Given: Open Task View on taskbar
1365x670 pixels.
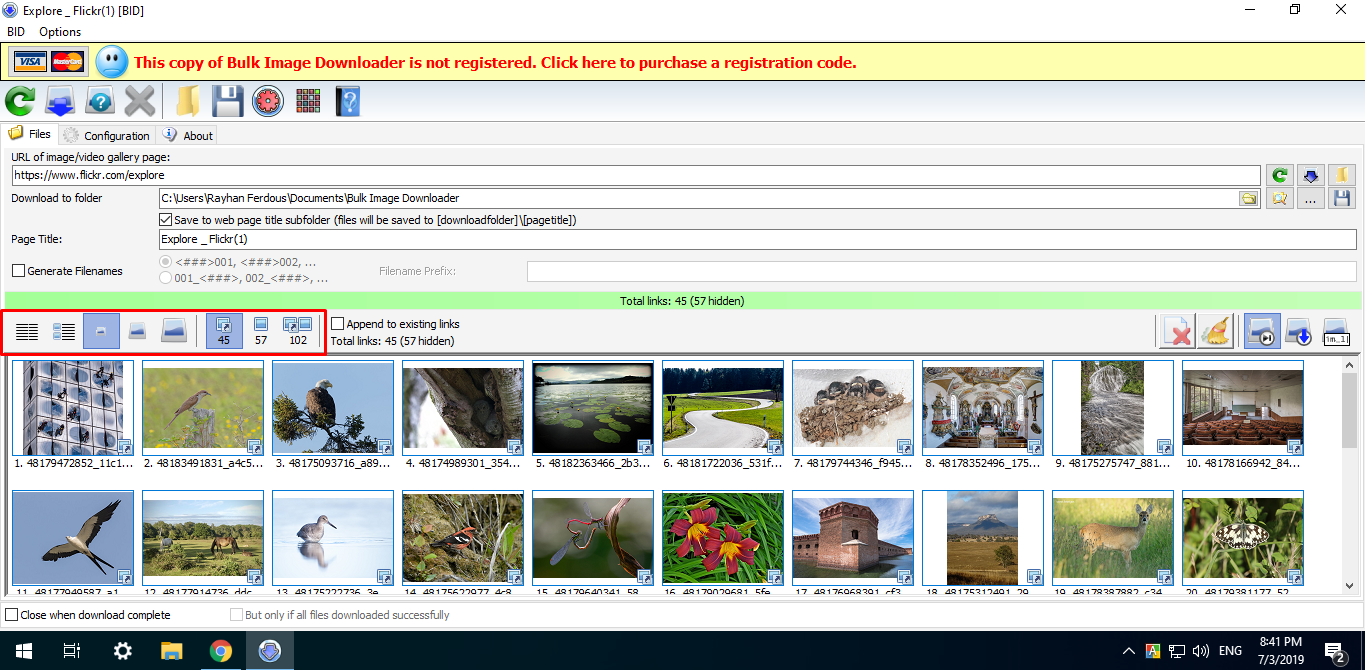Looking at the screenshot, I should [72, 651].
